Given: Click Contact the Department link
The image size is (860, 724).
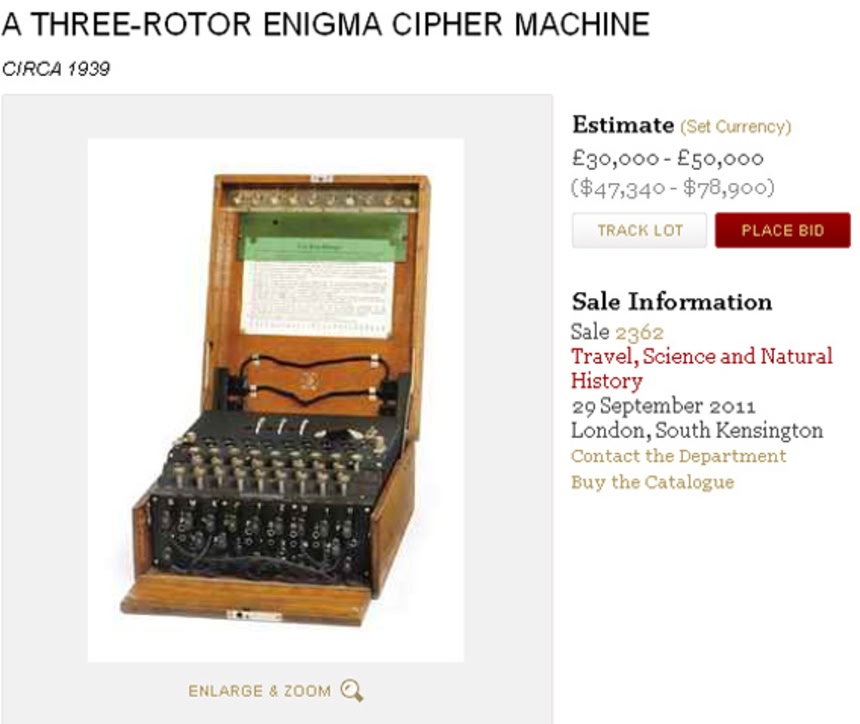Looking at the screenshot, I should [x=678, y=456].
